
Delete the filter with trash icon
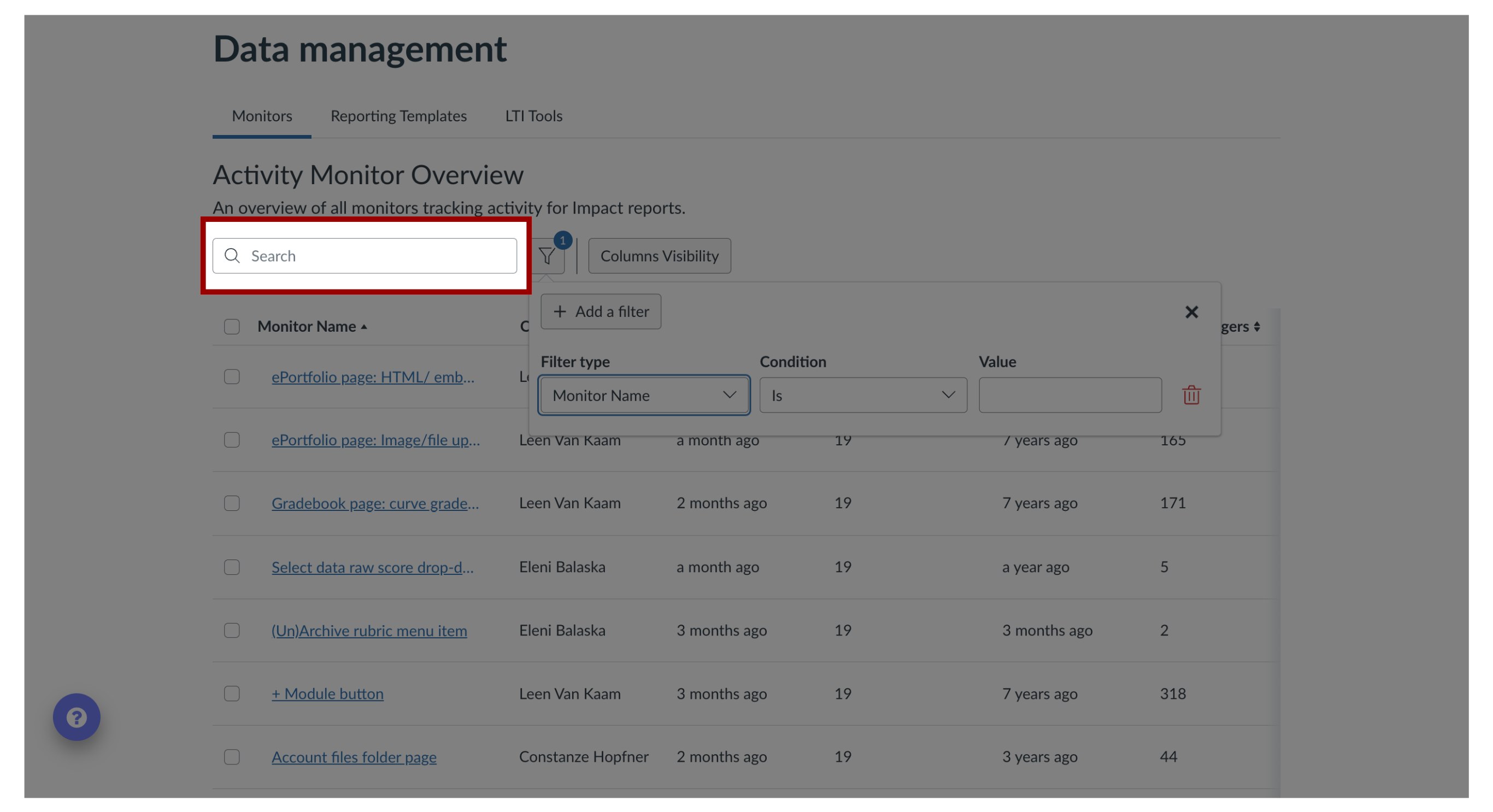pos(1191,395)
